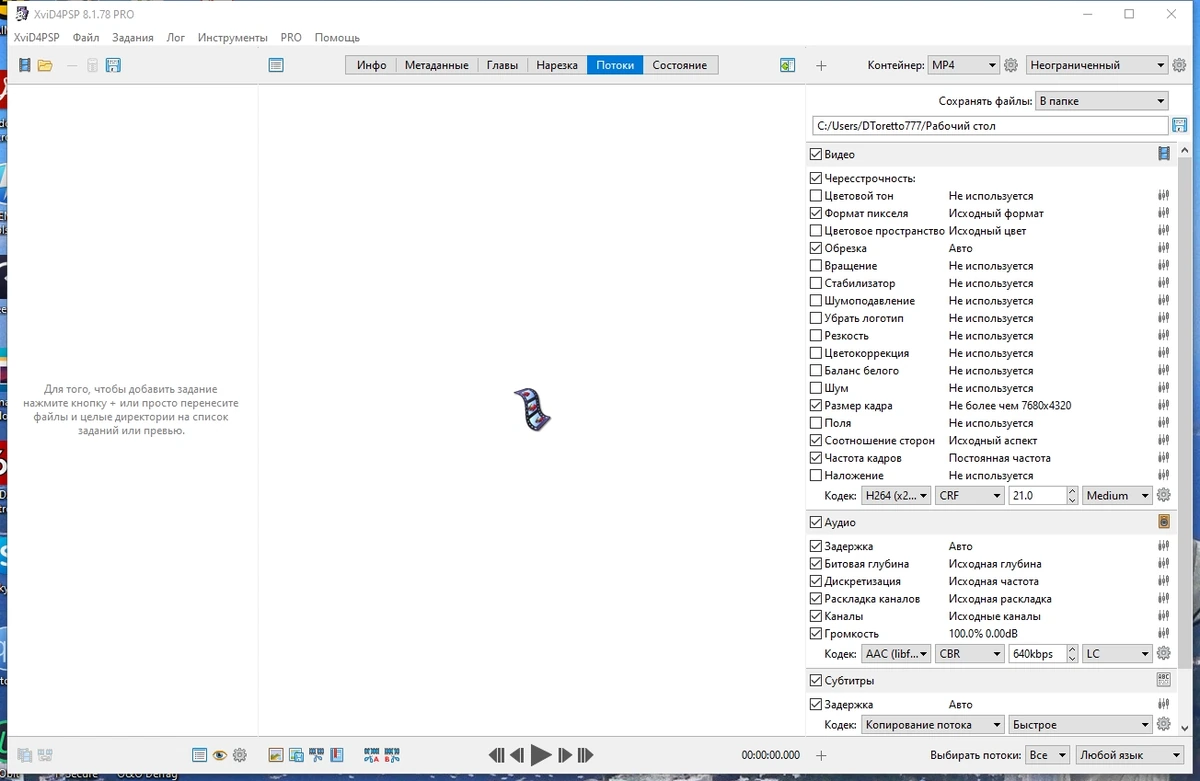The height and width of the screenshot is (781, 1200).
Task: Click the plus icon next to timecode
Action: [x=821, y=755]
